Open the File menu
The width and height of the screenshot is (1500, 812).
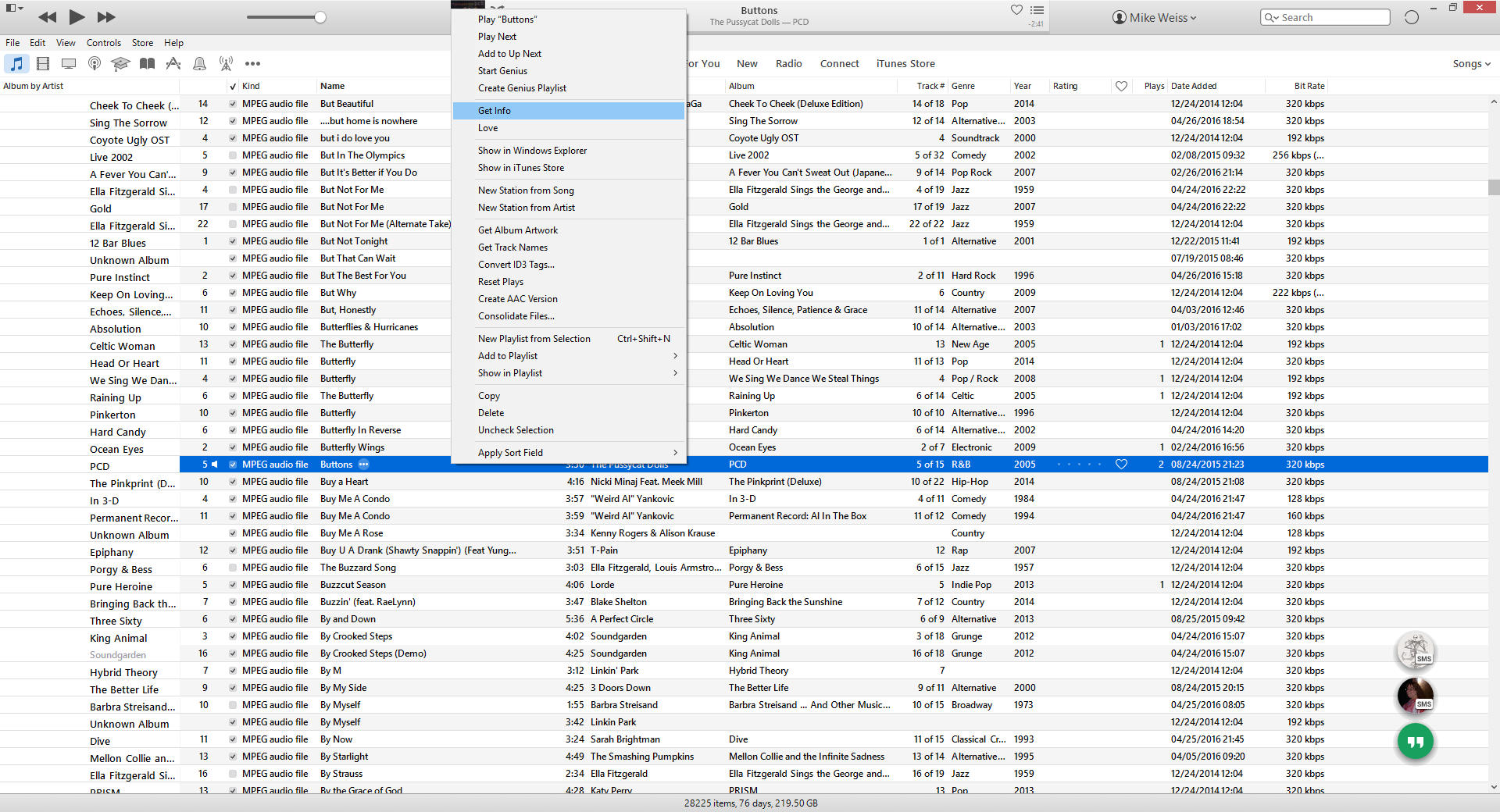pos(12,43)
